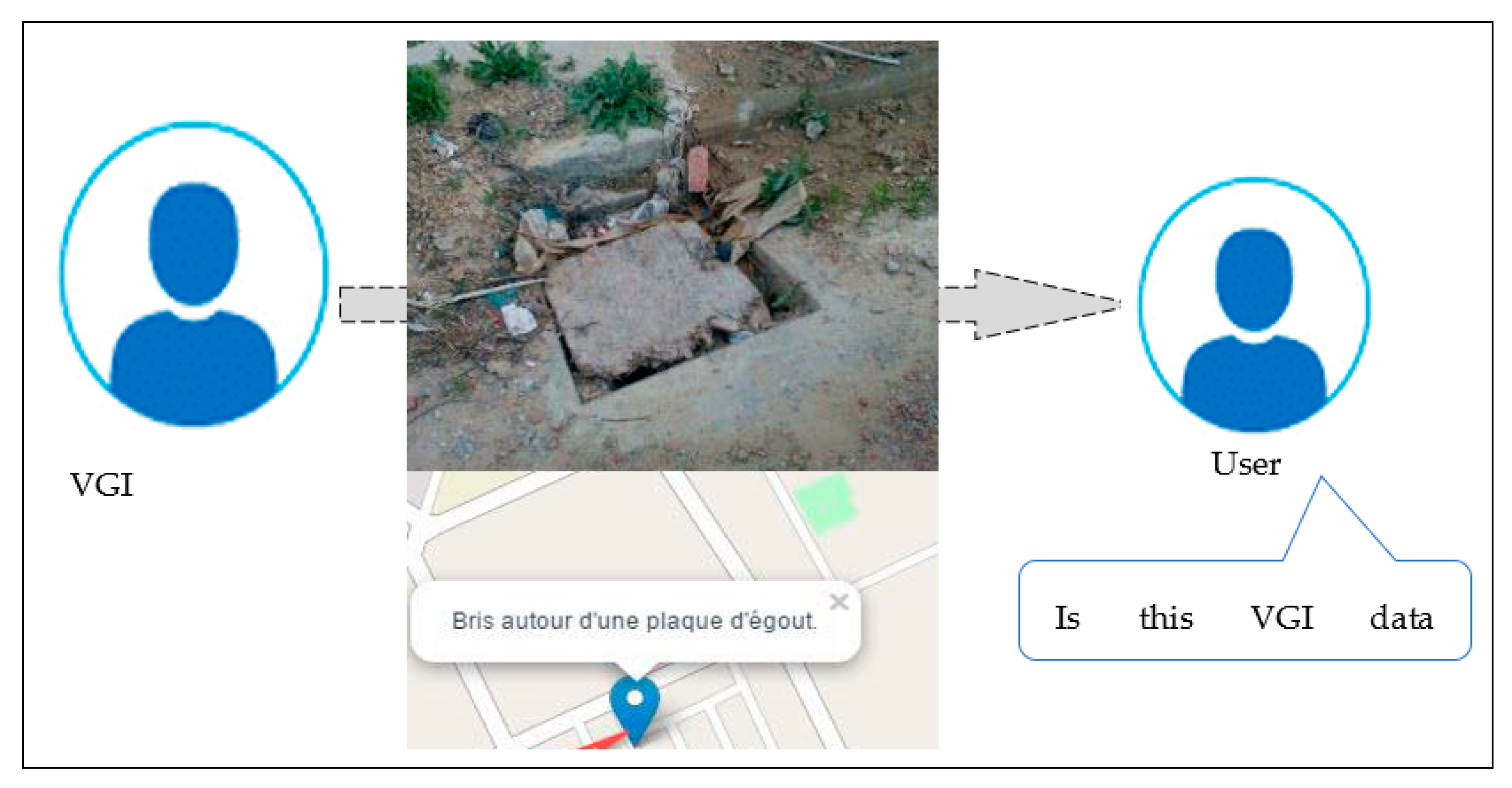Click the speech bubble pointer tip

(1321, 479)
